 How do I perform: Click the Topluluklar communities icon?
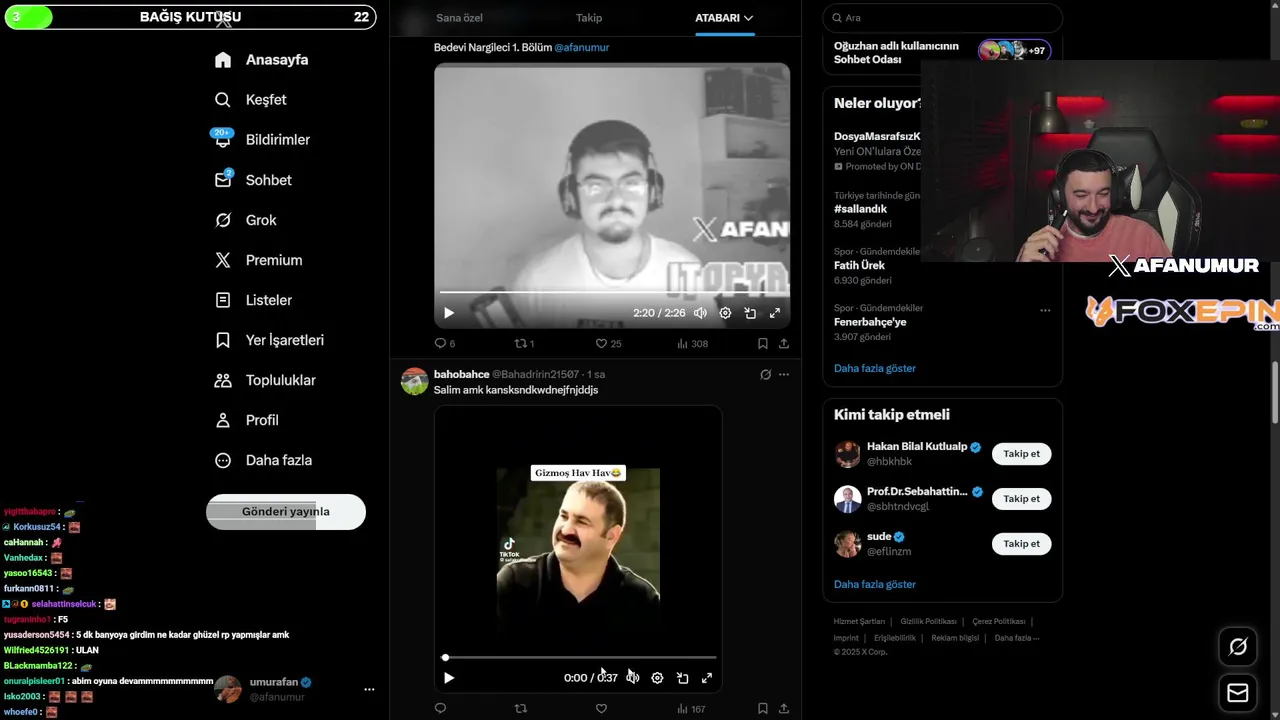(x=223, y=380)
